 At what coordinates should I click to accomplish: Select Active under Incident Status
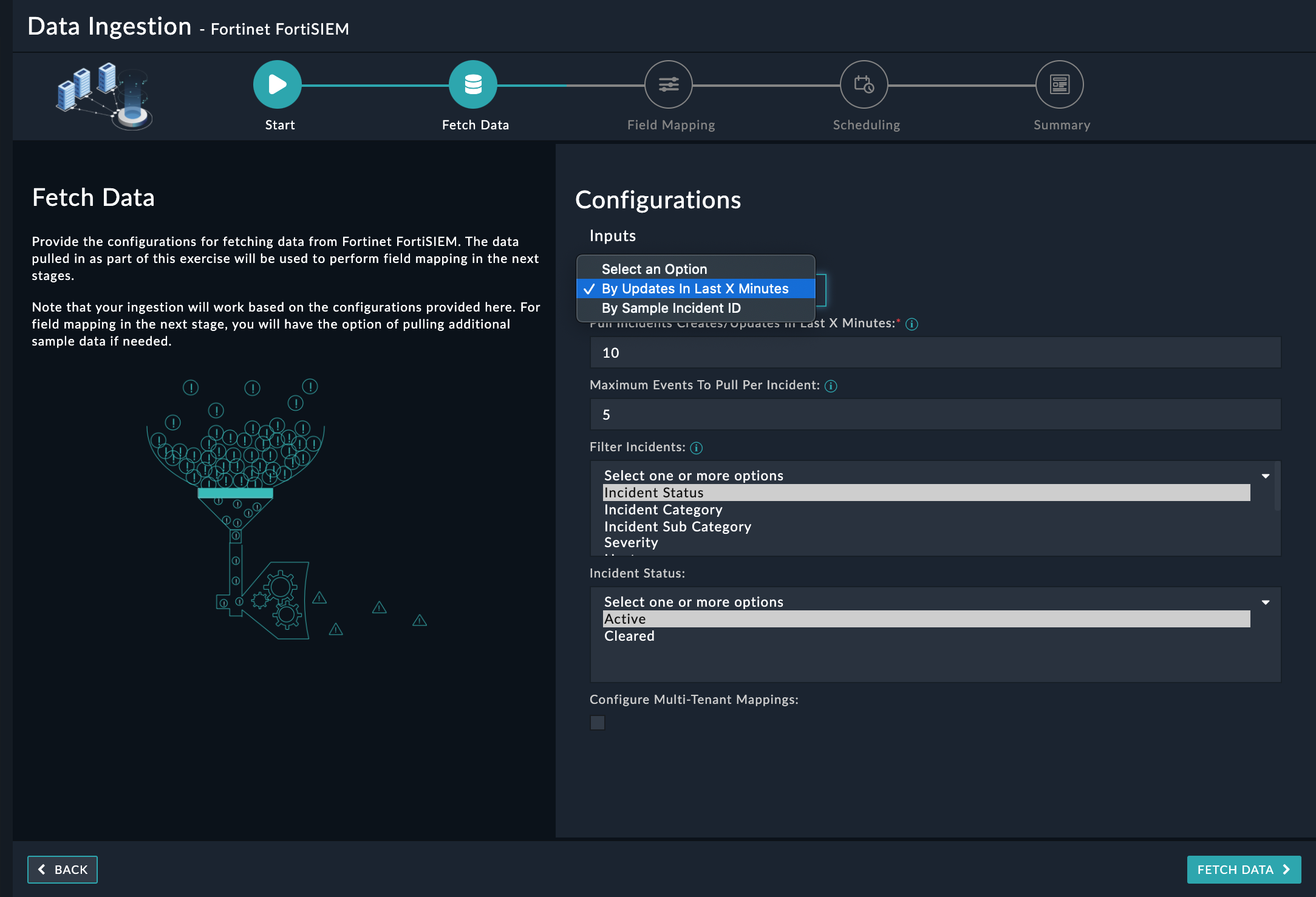coord(624,619)
